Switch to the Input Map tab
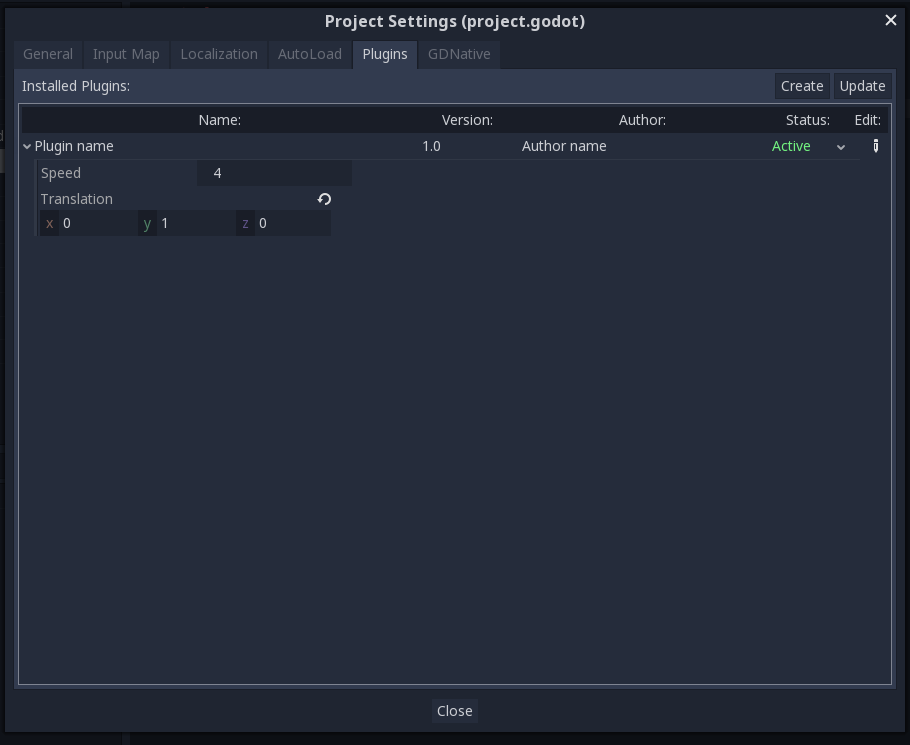 126,54
